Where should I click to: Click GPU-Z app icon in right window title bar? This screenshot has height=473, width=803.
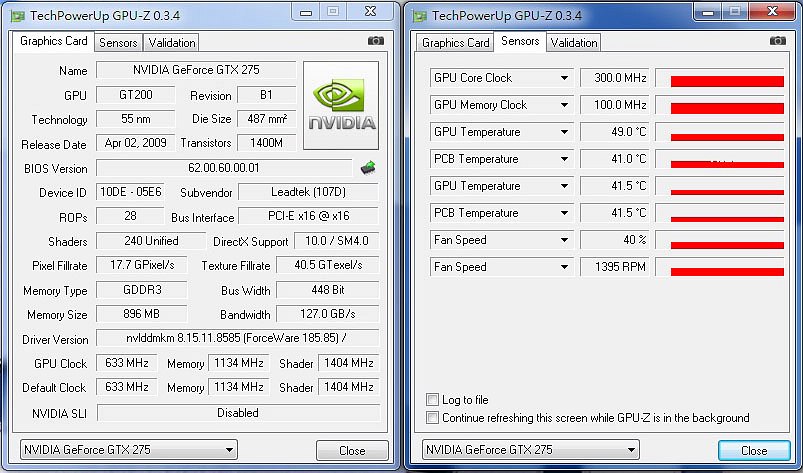(420, 16)
